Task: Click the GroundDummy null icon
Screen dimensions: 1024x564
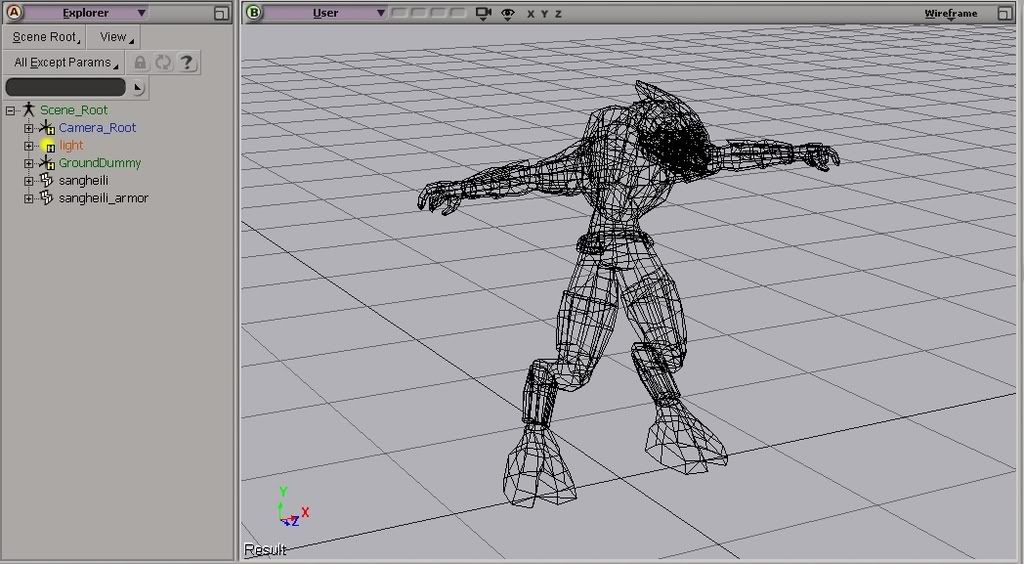Action: tap(46, 163)
